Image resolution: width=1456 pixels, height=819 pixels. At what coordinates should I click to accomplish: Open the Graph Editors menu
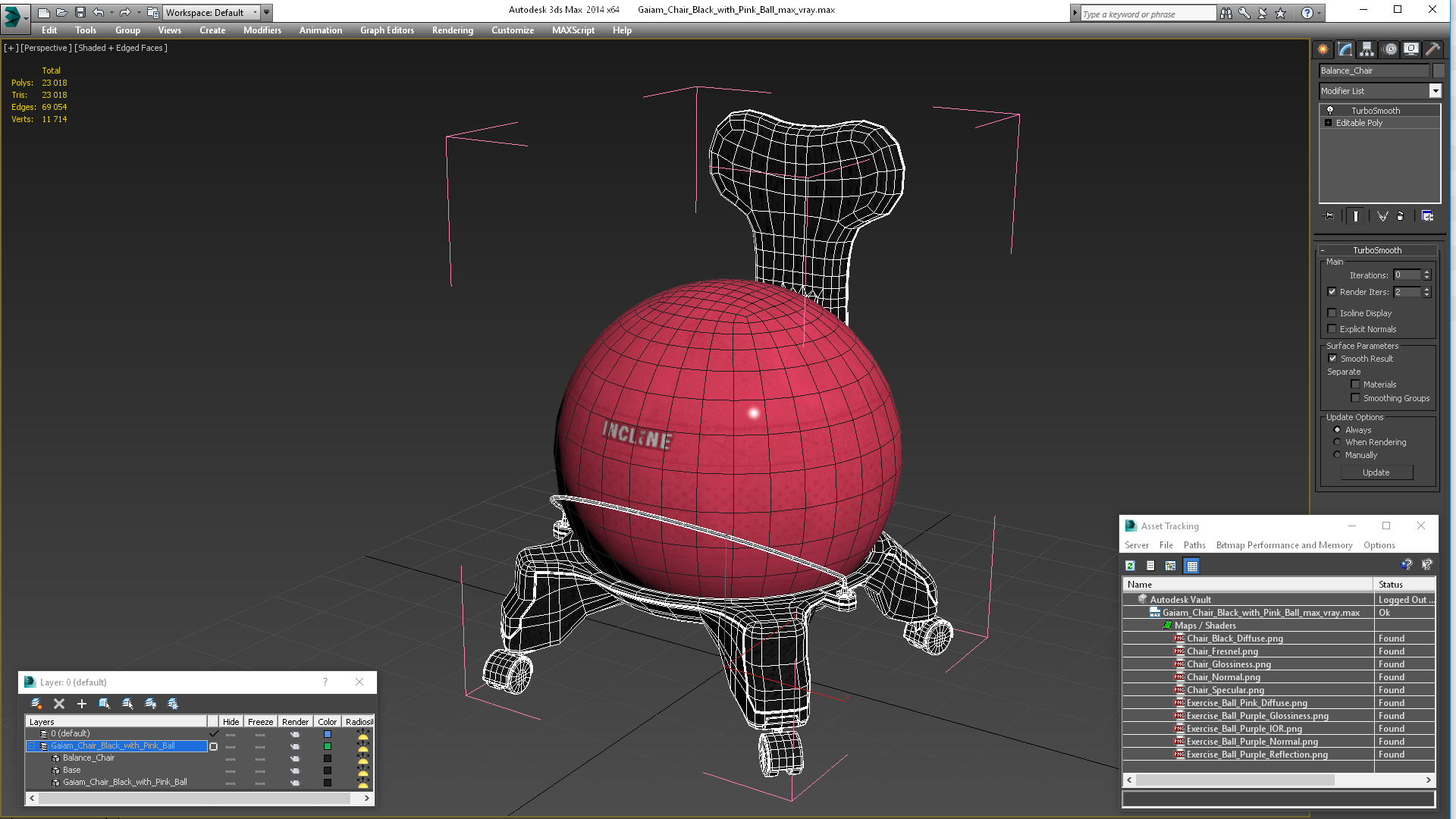387,30
